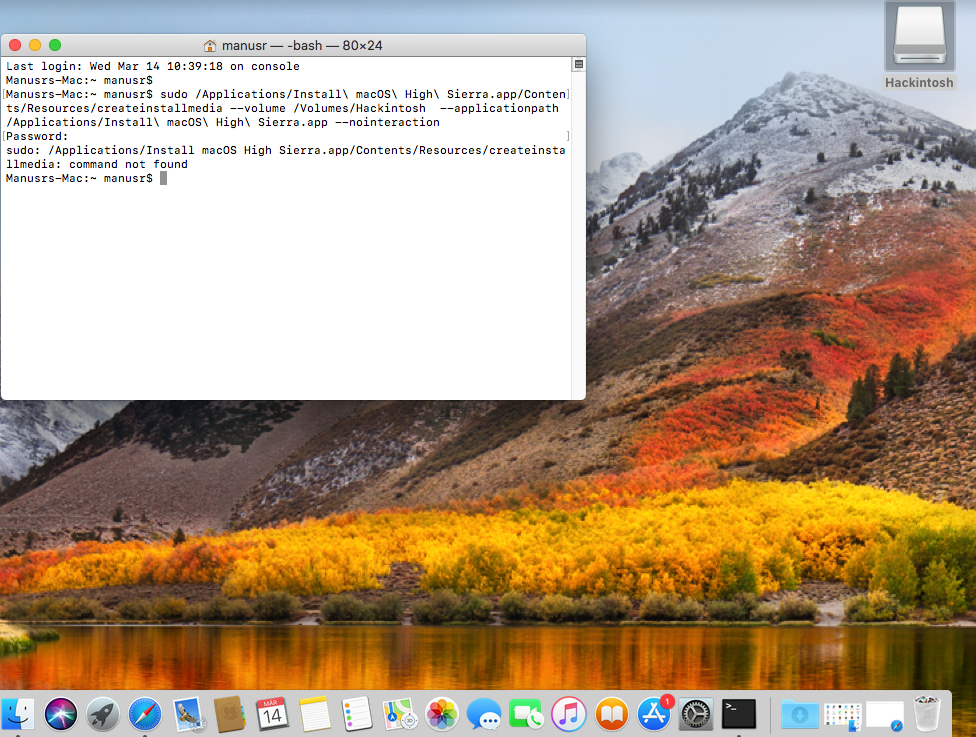Open Messages speech bubble icon
The height and width of the screenshot is (737, 976).
click(x=484, y=713)
